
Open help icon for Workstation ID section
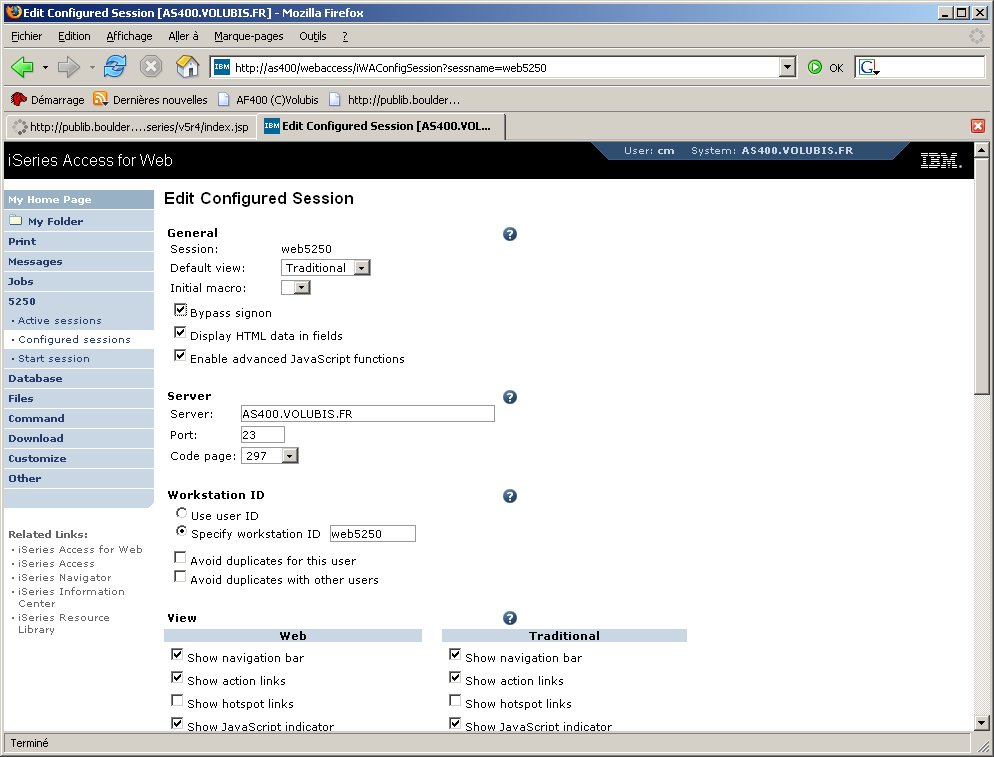[x=510, y=496]
